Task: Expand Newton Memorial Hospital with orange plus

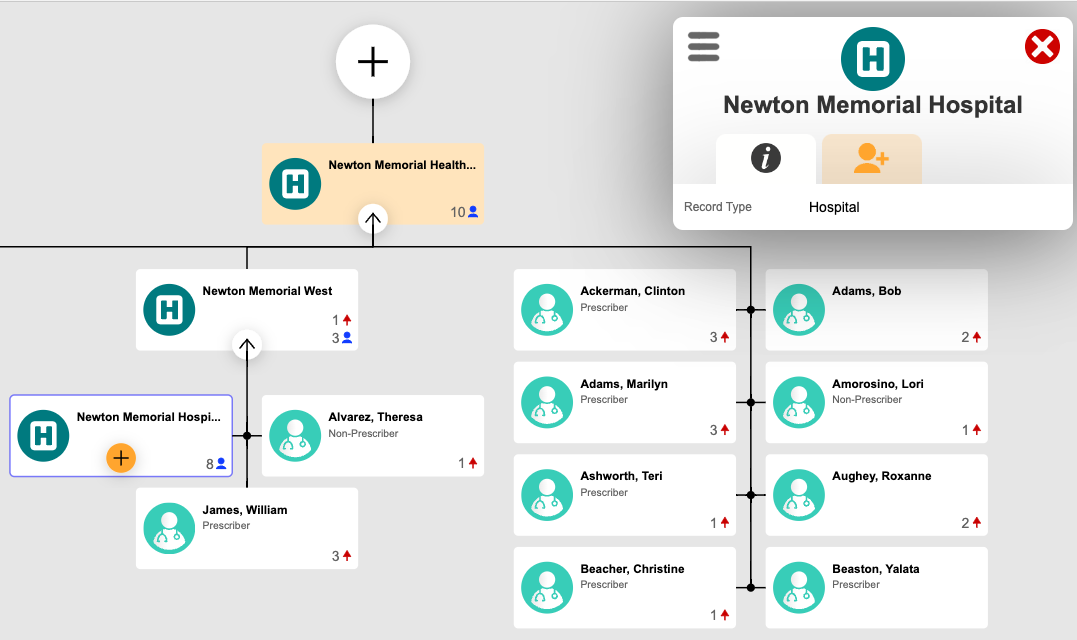Action: tap(121, 458)
